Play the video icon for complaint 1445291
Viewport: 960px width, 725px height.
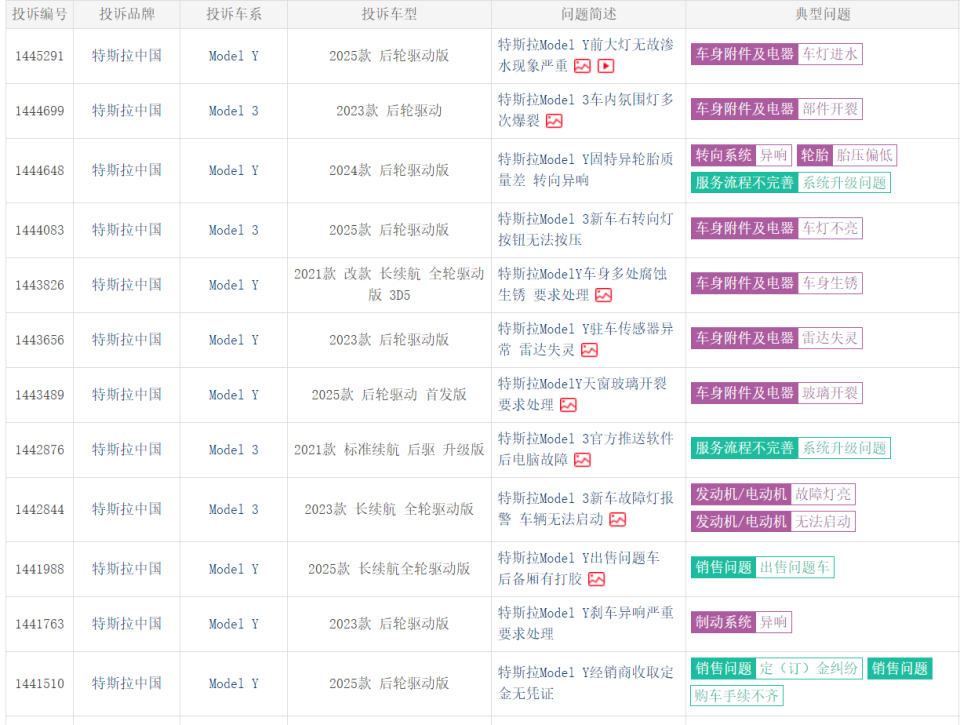(x=606, y=66)
